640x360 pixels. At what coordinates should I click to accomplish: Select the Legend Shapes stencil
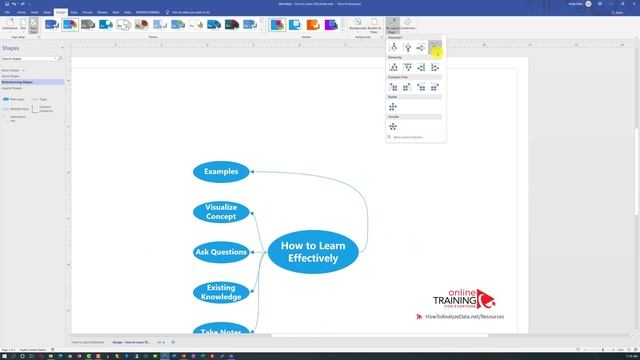11,88
